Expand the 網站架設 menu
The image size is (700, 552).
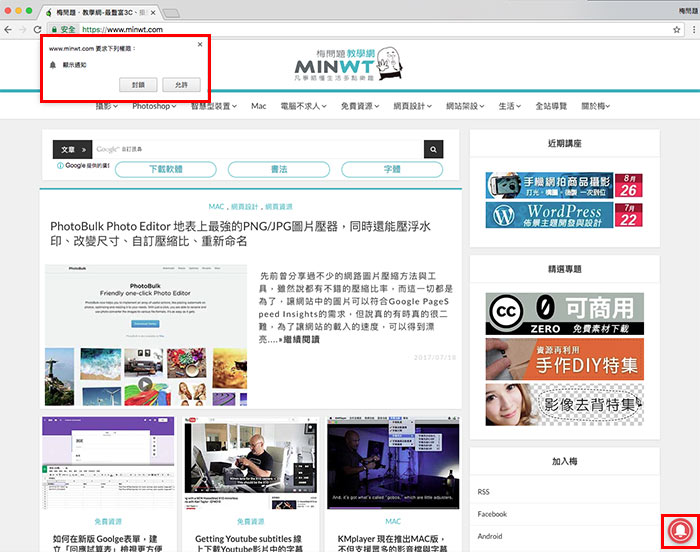[x=465, y=106]
